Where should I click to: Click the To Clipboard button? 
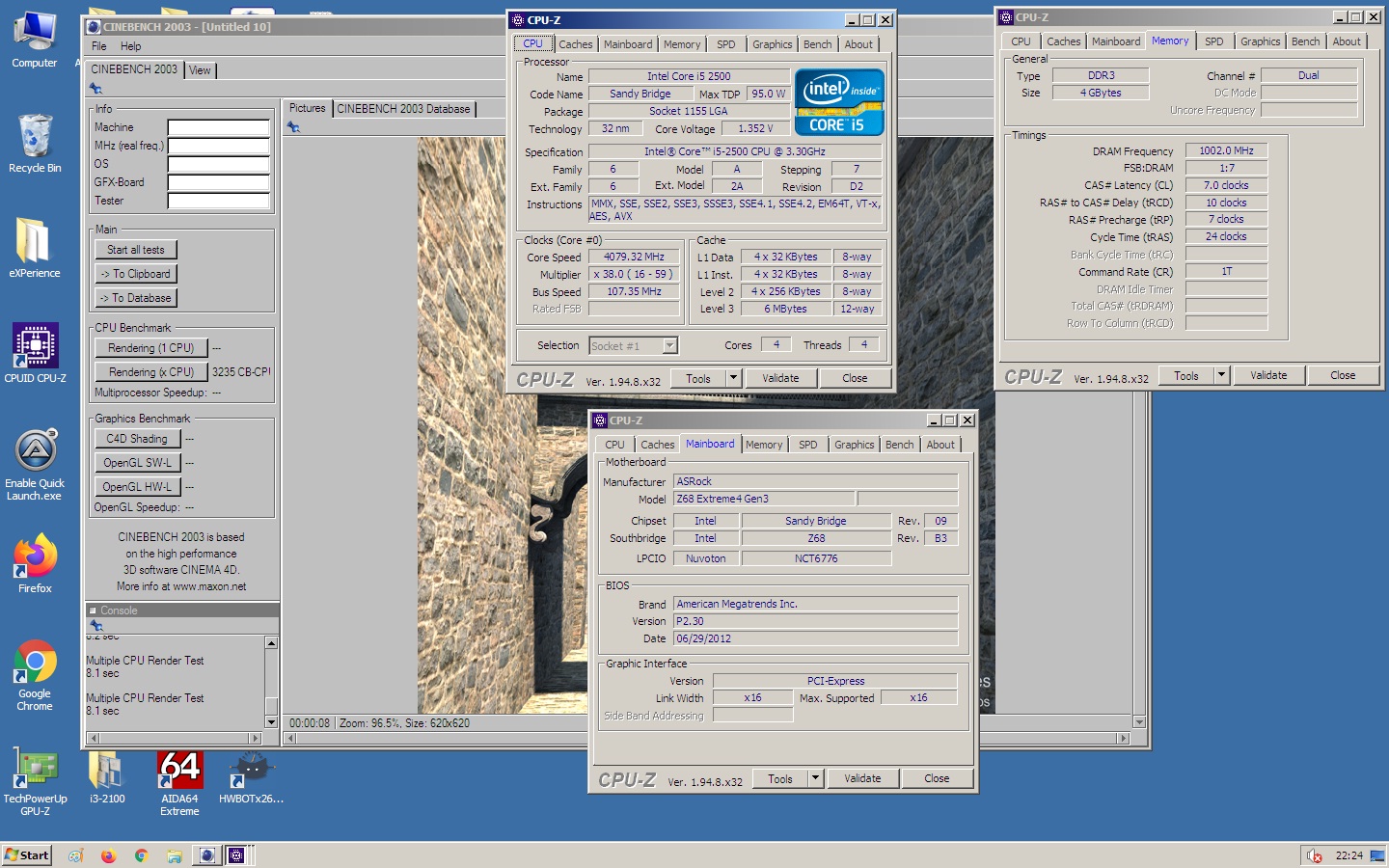tap(136, 274)
